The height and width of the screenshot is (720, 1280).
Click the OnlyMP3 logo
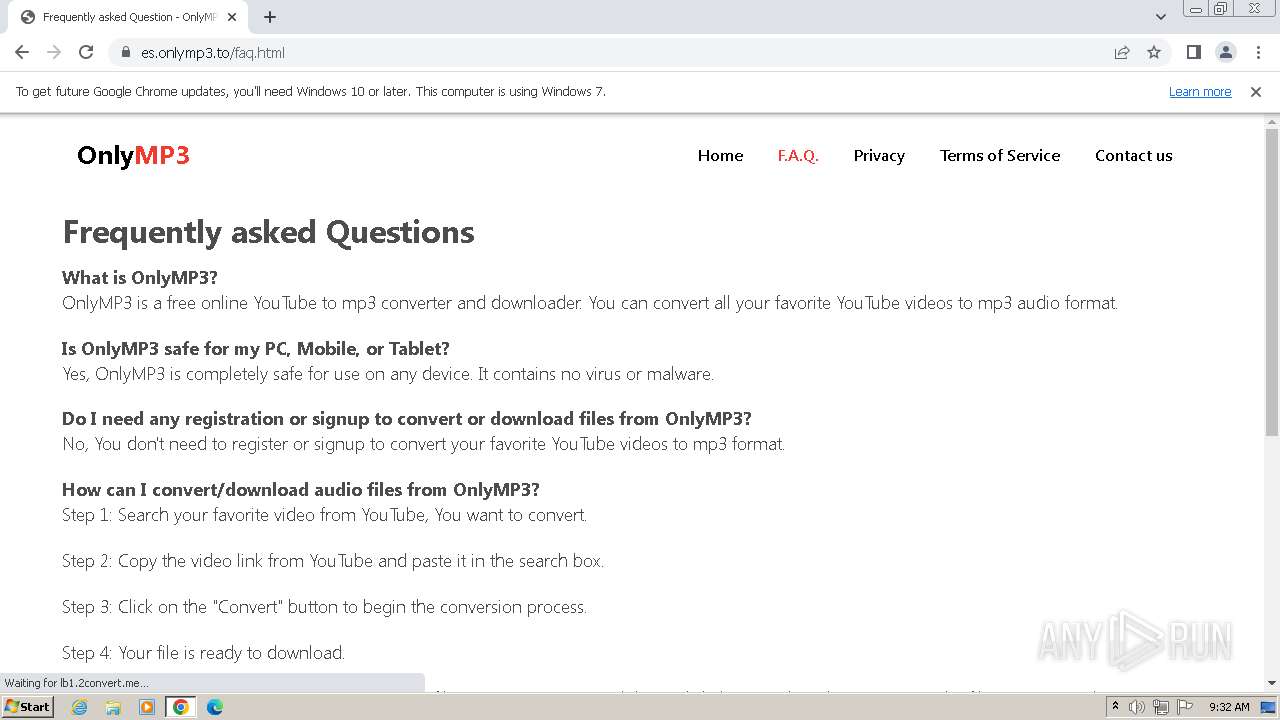[x=133, y=155]
